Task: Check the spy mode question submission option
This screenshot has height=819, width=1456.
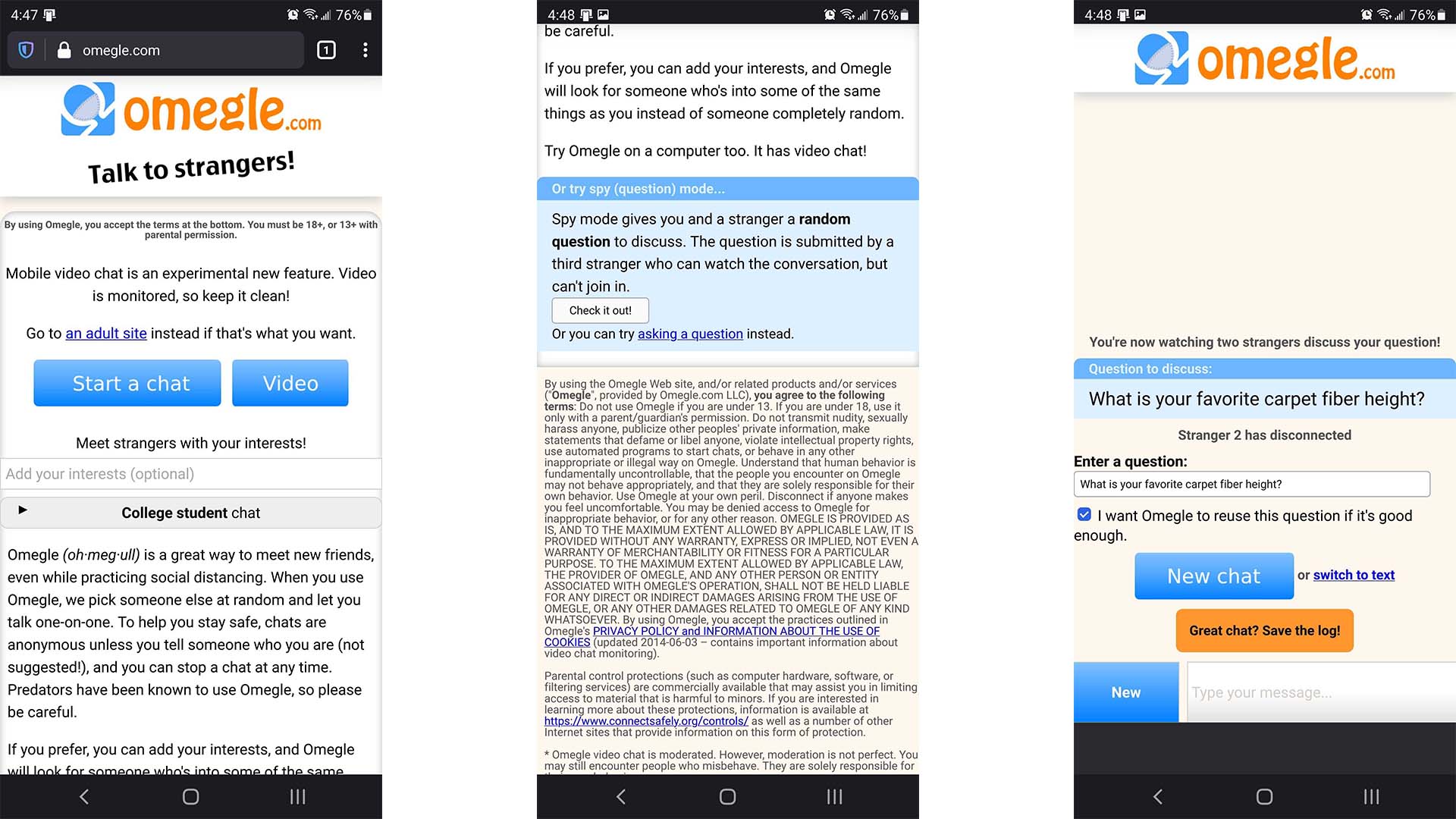Action: [691, 334]
